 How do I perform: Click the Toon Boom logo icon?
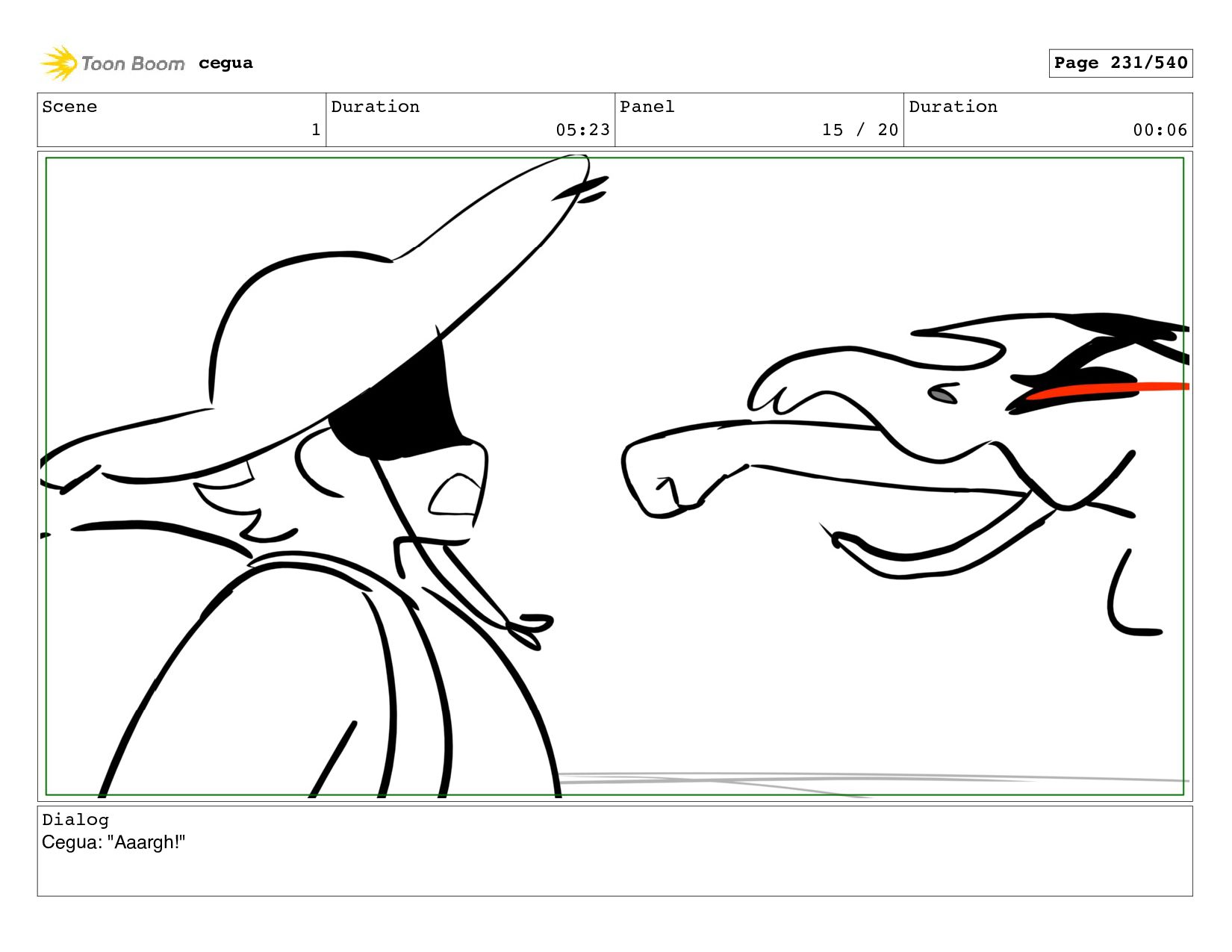[x=59, y=63]
